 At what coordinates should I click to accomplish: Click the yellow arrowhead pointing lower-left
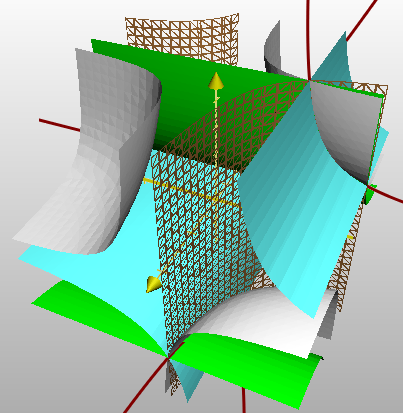pyautogui.click(x=154, y=284)
